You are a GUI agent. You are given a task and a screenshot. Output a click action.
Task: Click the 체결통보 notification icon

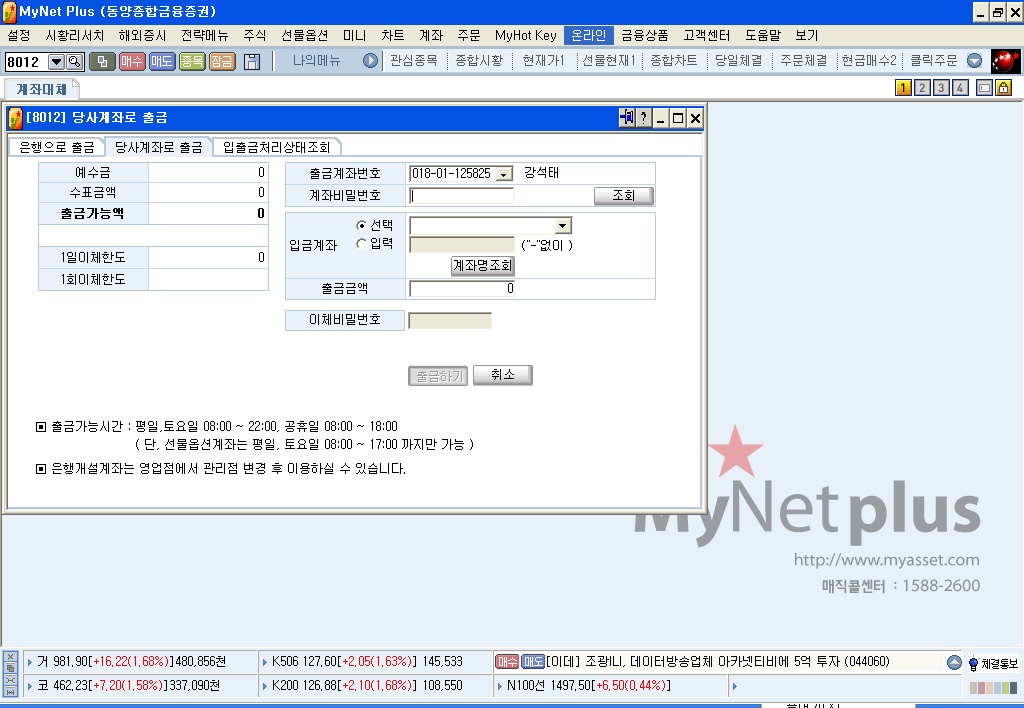(x=993, y=664)
